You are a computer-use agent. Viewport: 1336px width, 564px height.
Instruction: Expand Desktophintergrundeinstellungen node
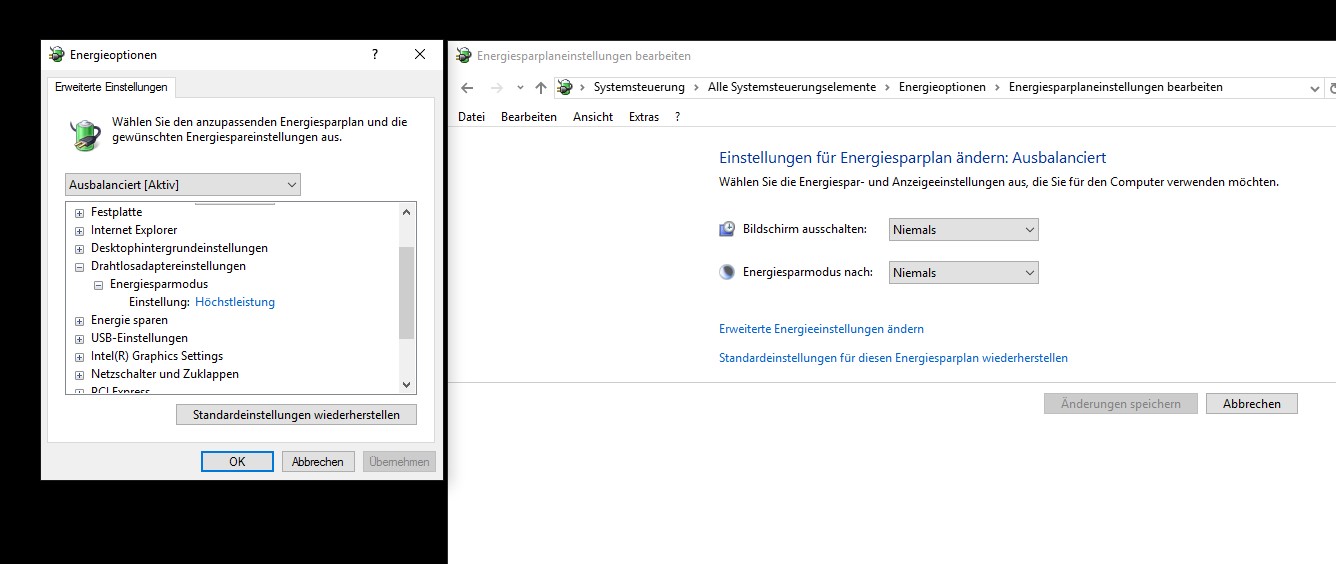80,249
